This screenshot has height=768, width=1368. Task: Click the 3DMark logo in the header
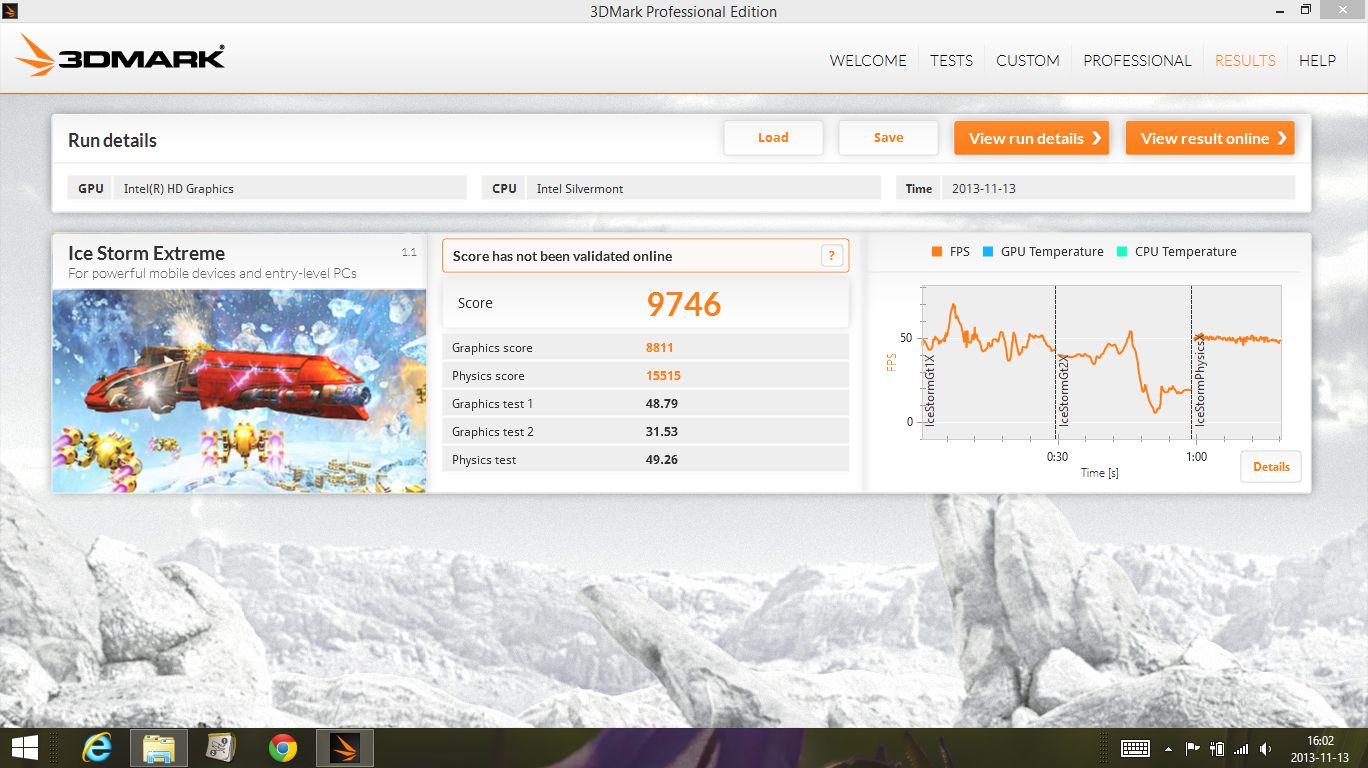[x=120, y=56]
